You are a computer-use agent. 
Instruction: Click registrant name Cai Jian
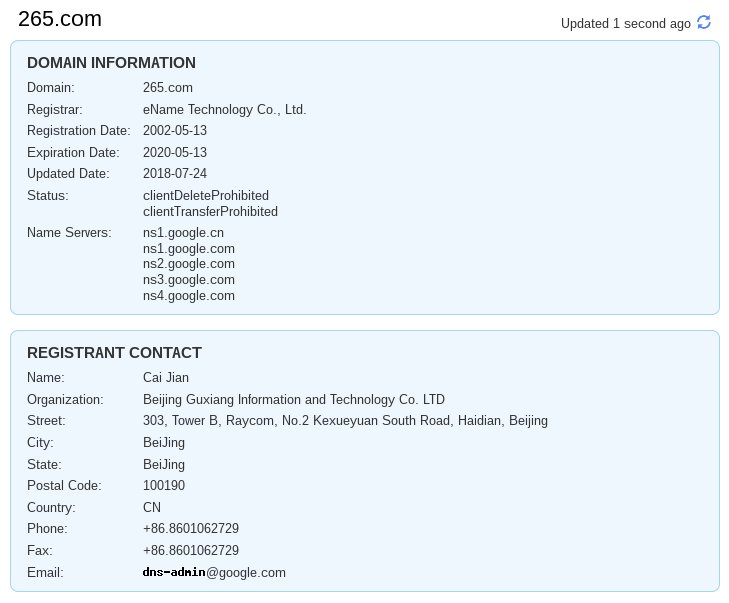point(166,377)
